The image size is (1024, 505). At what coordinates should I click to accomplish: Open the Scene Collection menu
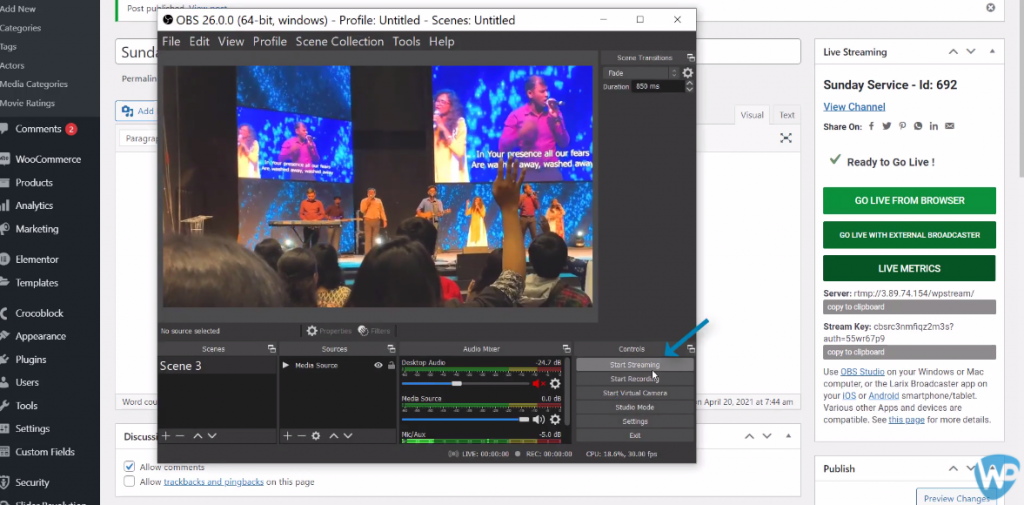point(339,41)
